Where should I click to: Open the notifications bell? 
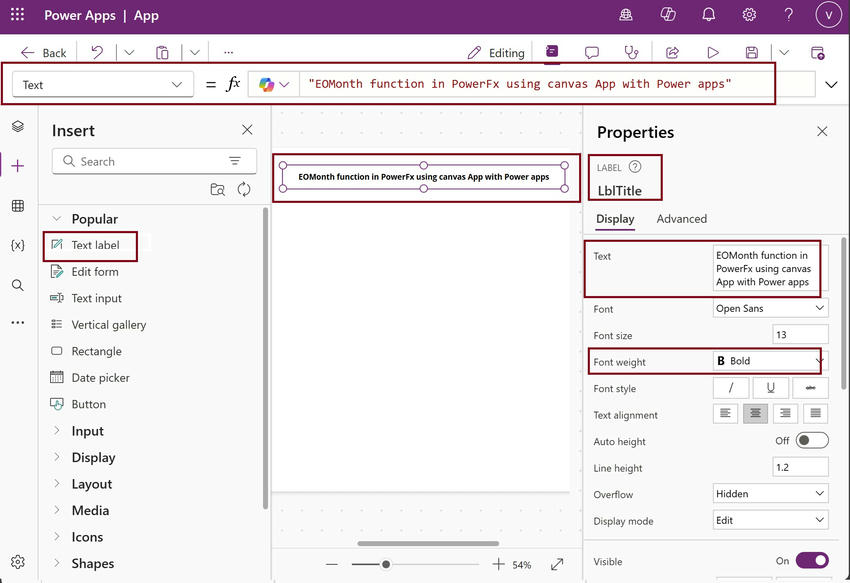coord(709,15)
